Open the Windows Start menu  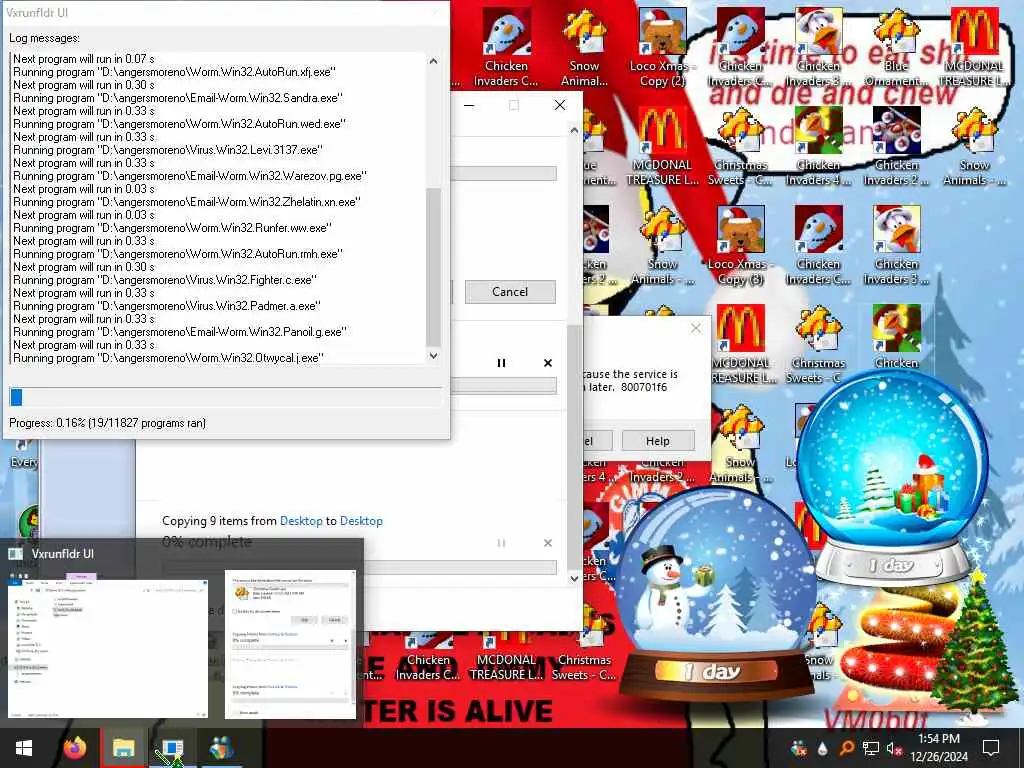24,748
